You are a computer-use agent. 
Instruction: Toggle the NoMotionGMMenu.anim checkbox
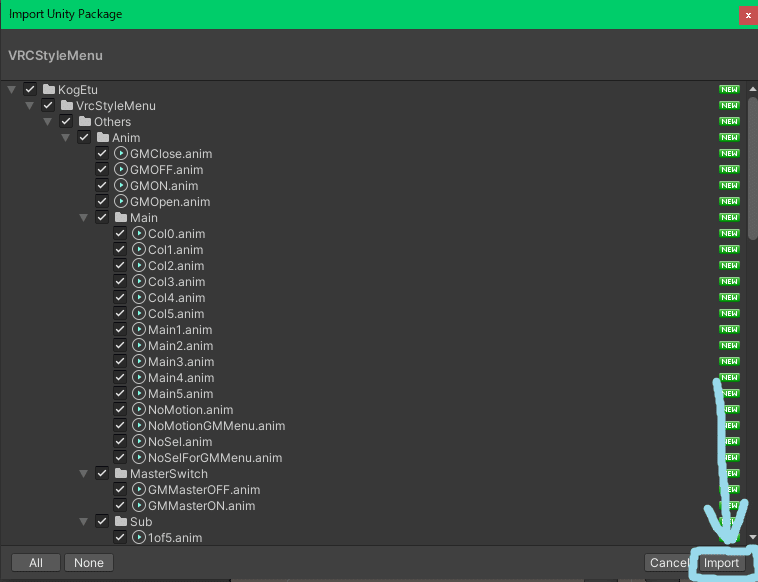click(x=120, y=425)
